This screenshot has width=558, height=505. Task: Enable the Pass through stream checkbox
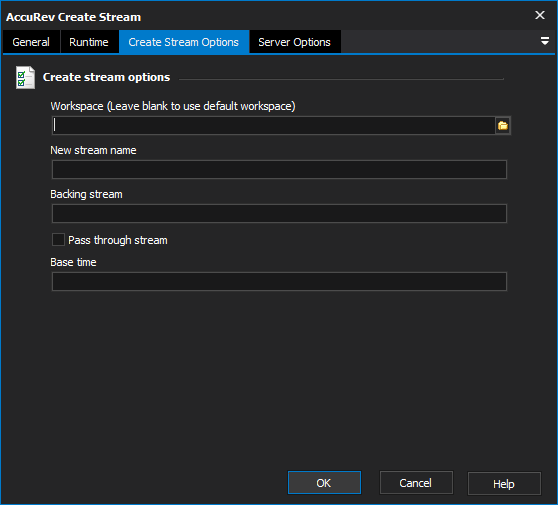(x=58, y=240)
